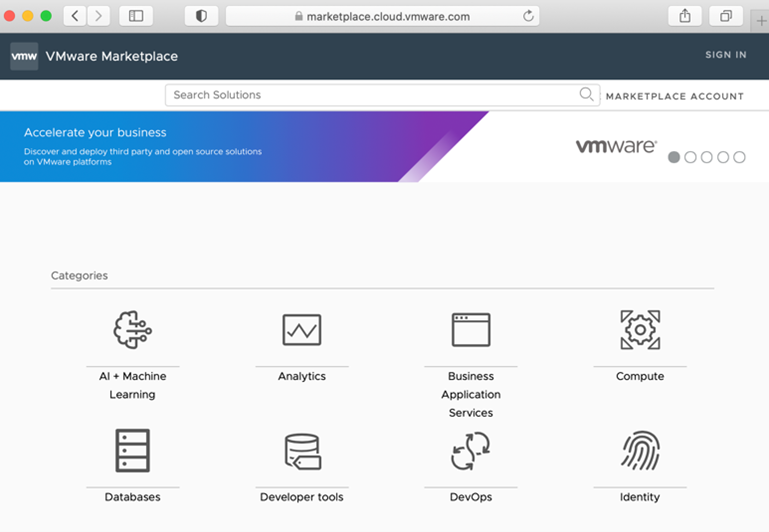
Task: Open MARKETPLACE ACCOUNT link
Action: point(675,96)
